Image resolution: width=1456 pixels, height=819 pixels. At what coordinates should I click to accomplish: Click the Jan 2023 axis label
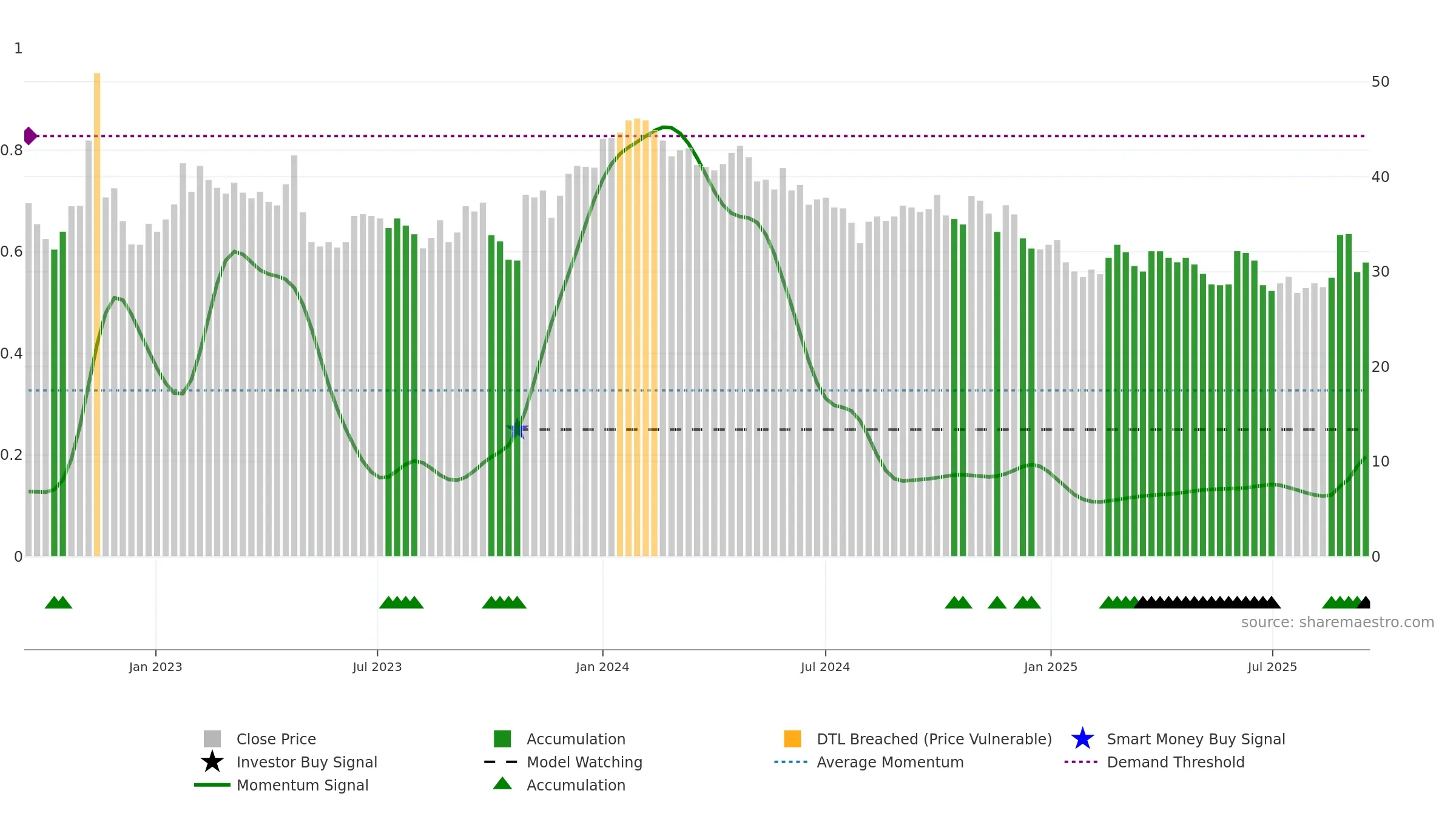coord(155,667)
